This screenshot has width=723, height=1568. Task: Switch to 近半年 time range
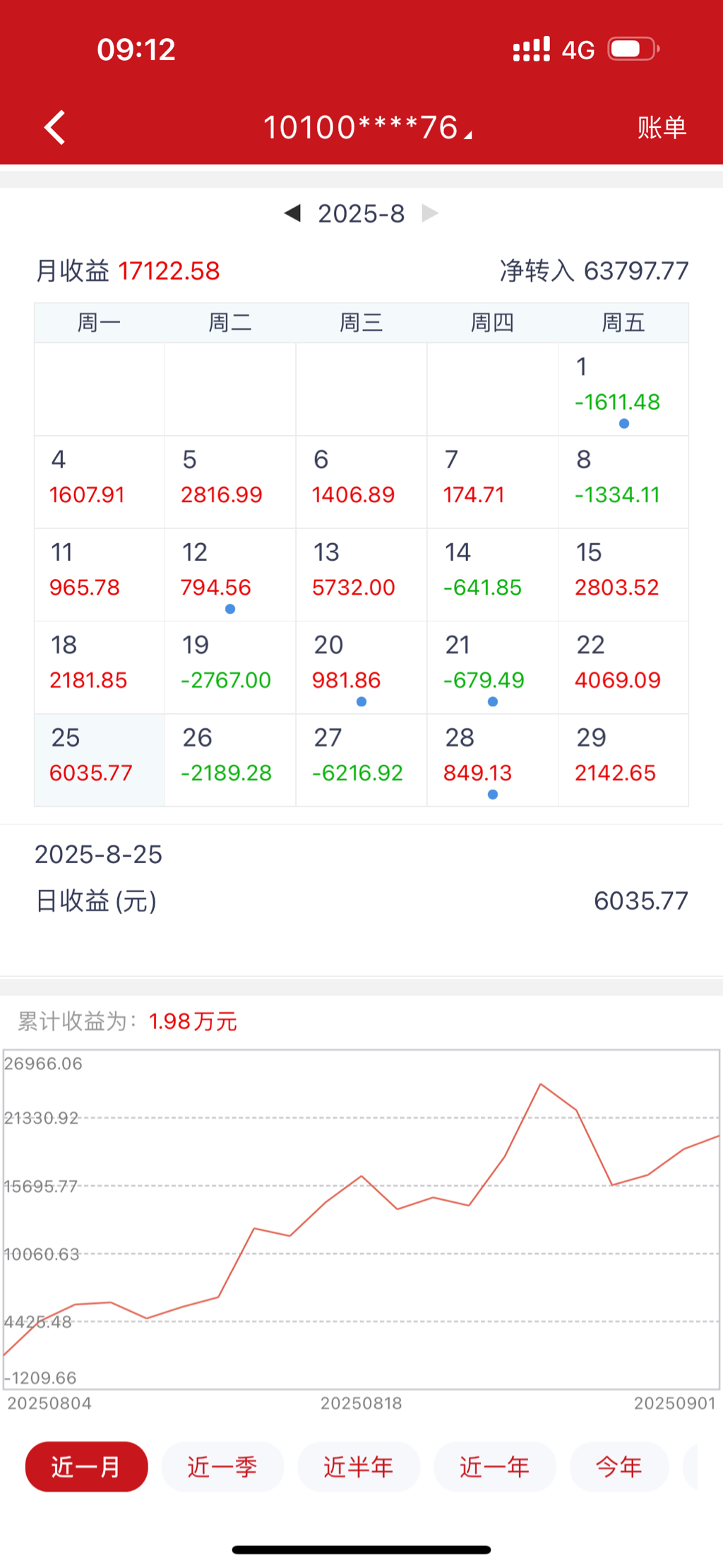click(359, 1467)
